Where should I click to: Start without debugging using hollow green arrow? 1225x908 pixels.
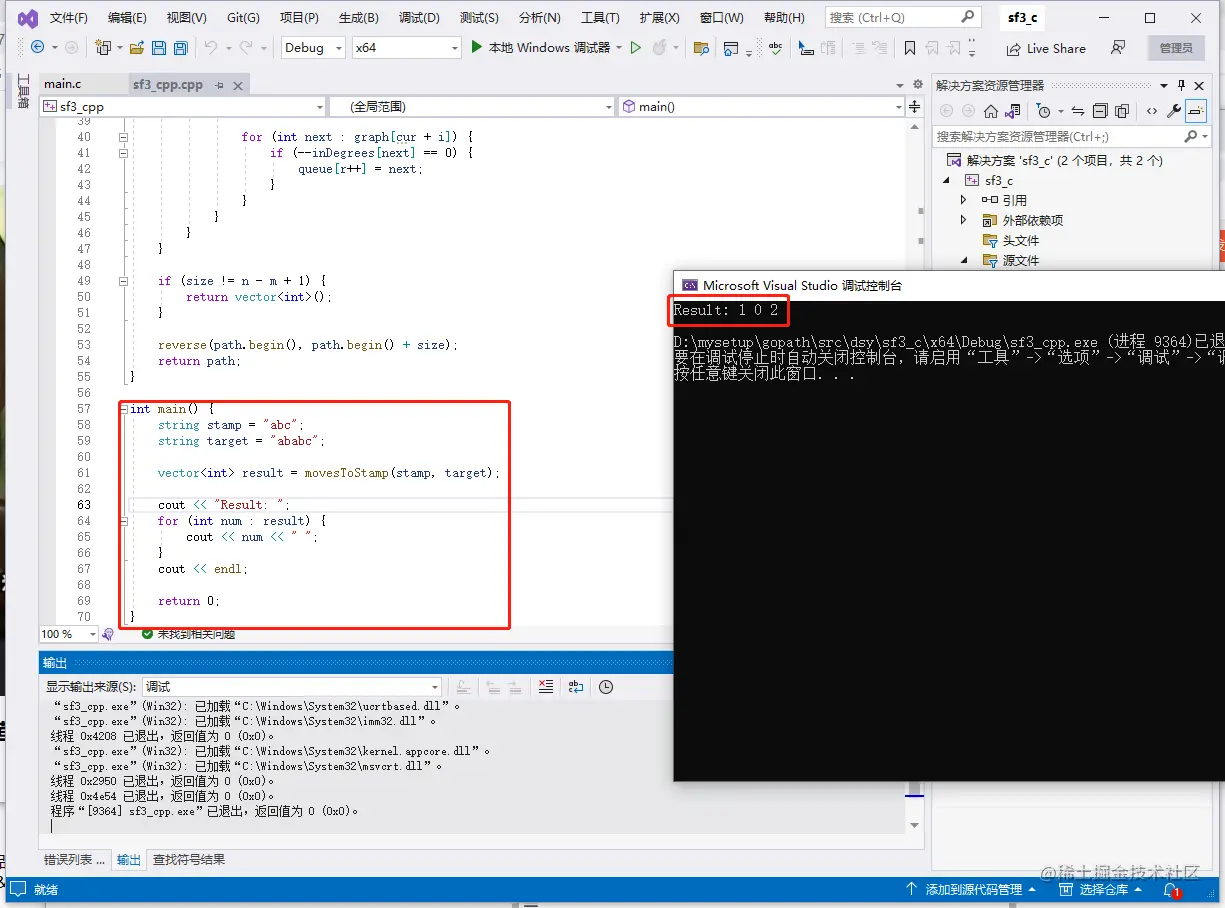(x=635, y=47)
